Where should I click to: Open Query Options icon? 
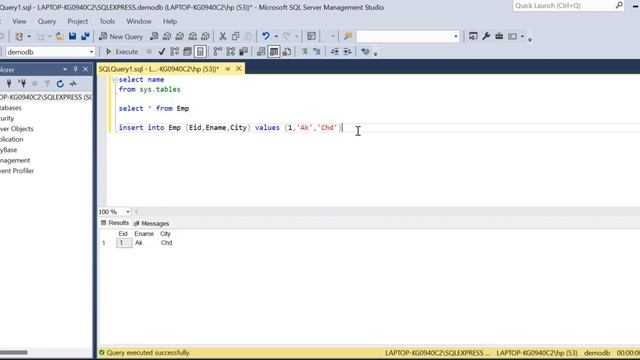coord(187,51)
